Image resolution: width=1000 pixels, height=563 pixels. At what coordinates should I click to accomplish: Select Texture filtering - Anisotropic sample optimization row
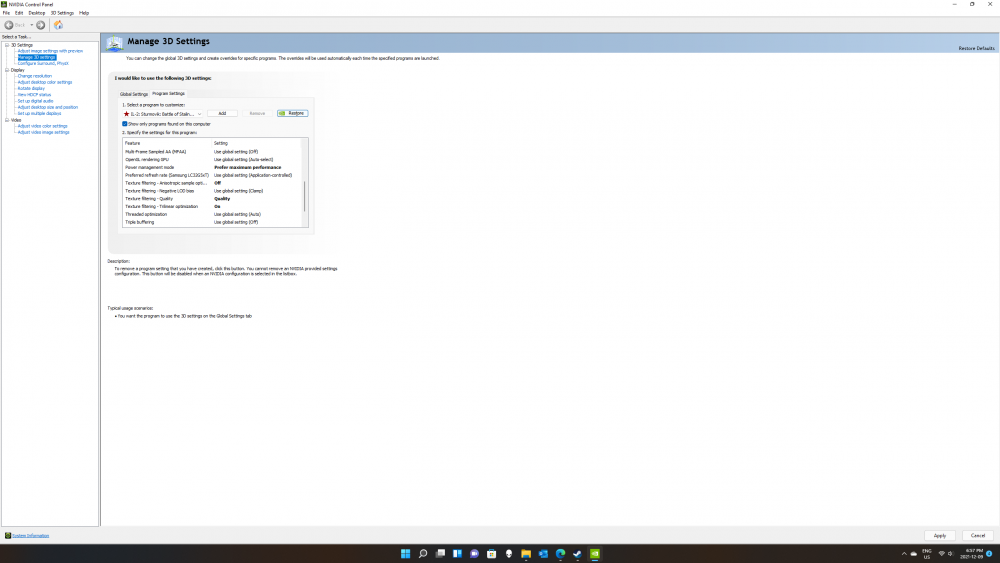(x=211, y=183)
